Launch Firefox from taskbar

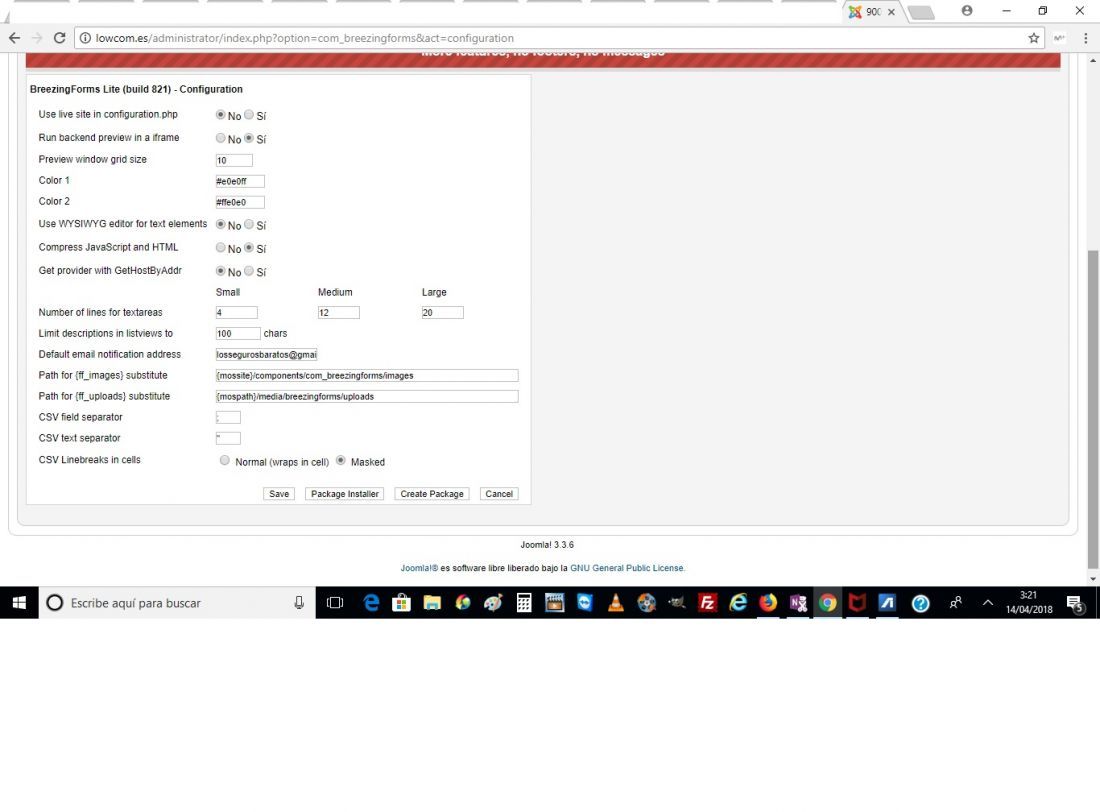pos(768,603)
